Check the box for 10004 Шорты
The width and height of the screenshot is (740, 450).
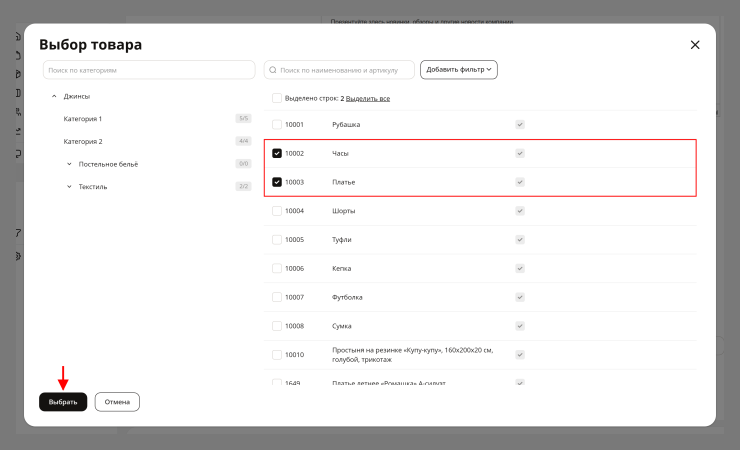(277, 211)
